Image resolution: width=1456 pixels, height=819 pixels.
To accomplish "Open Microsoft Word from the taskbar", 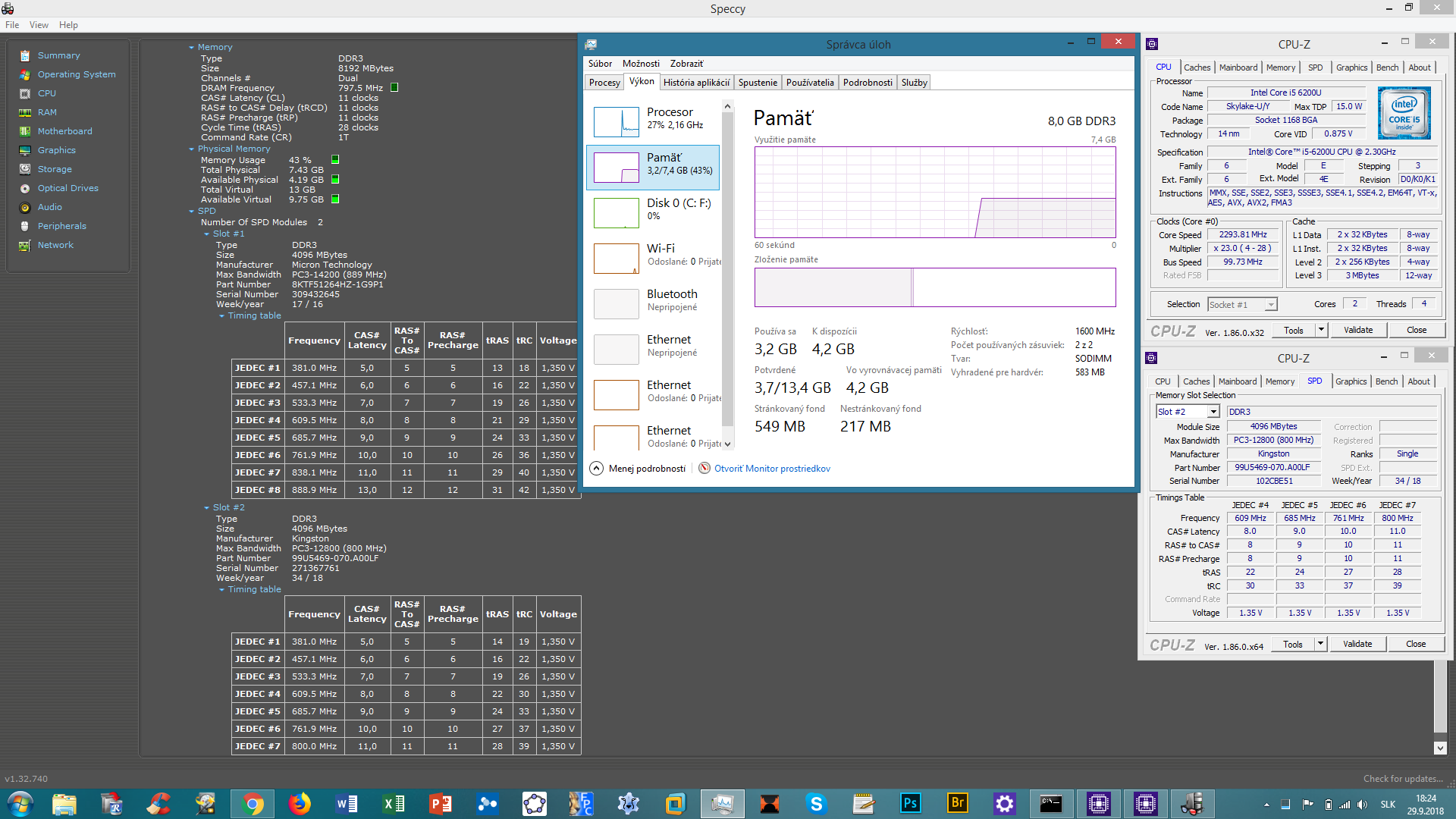I will 347,803.
